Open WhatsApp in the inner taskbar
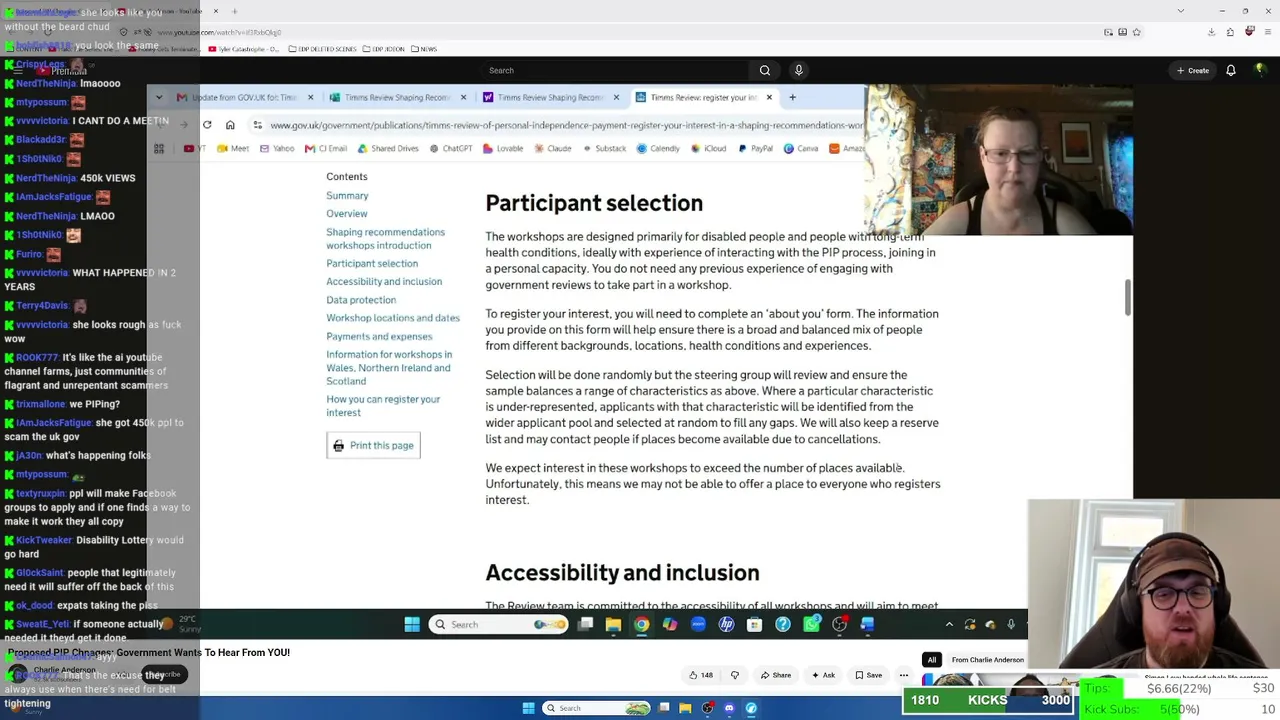The width and height of the screenshot is (1280, 720). click(x=812, y=625)
